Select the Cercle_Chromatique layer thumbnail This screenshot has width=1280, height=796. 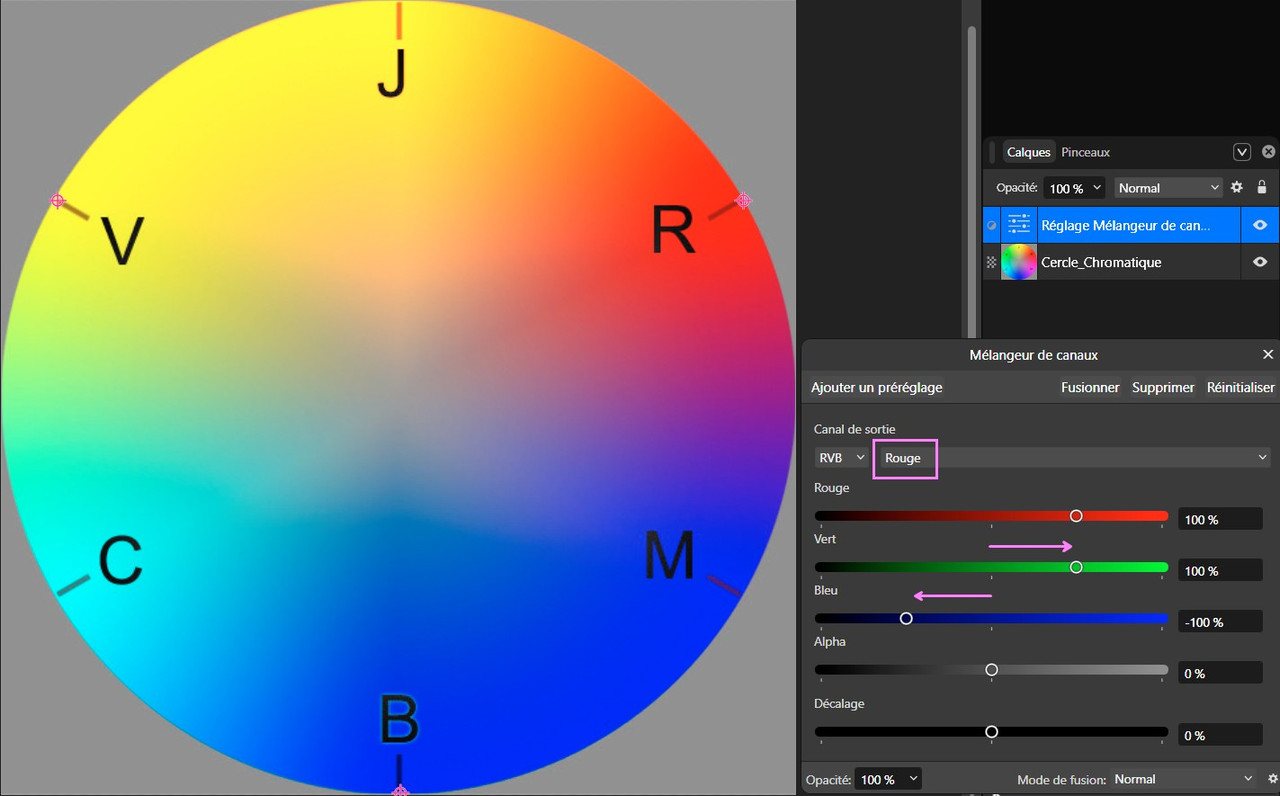click(1019, 262)
